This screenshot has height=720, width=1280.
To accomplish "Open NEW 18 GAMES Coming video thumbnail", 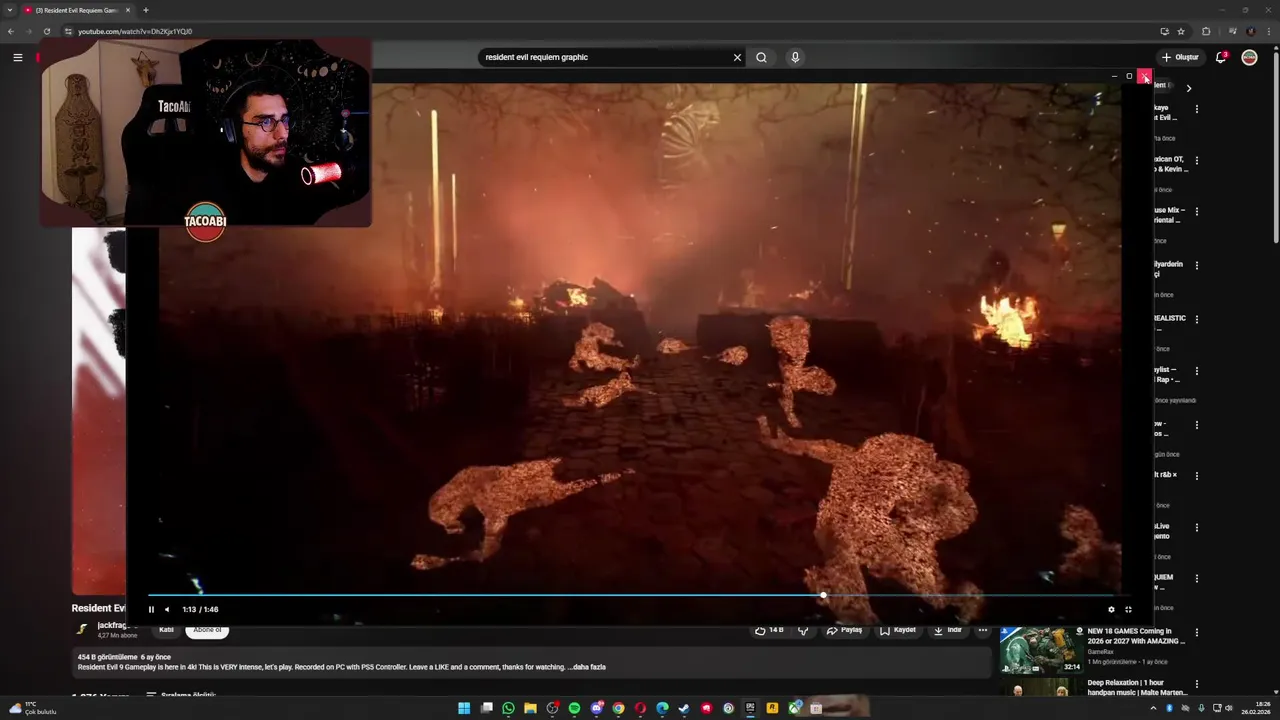I will coord(1040,650).
